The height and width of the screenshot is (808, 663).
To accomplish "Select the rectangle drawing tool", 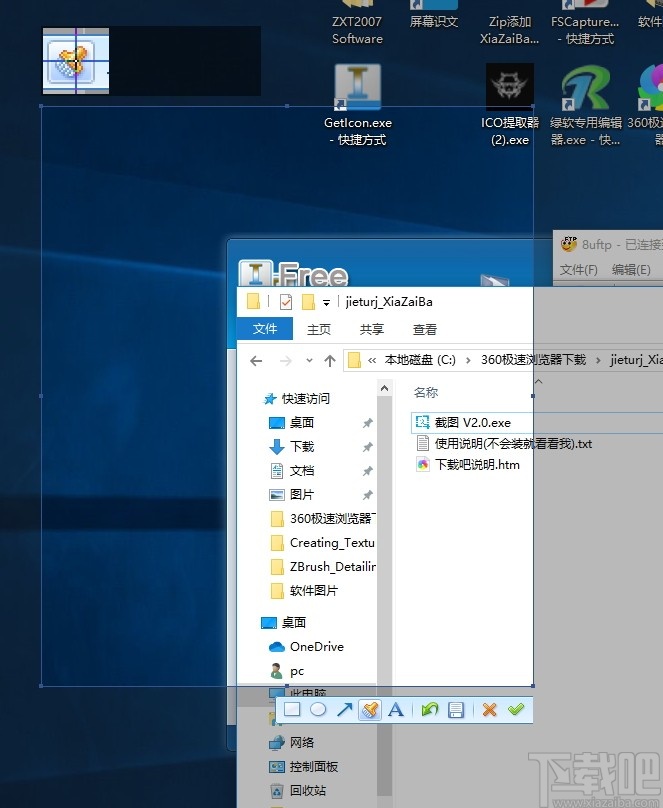I will tap(292, 710).
